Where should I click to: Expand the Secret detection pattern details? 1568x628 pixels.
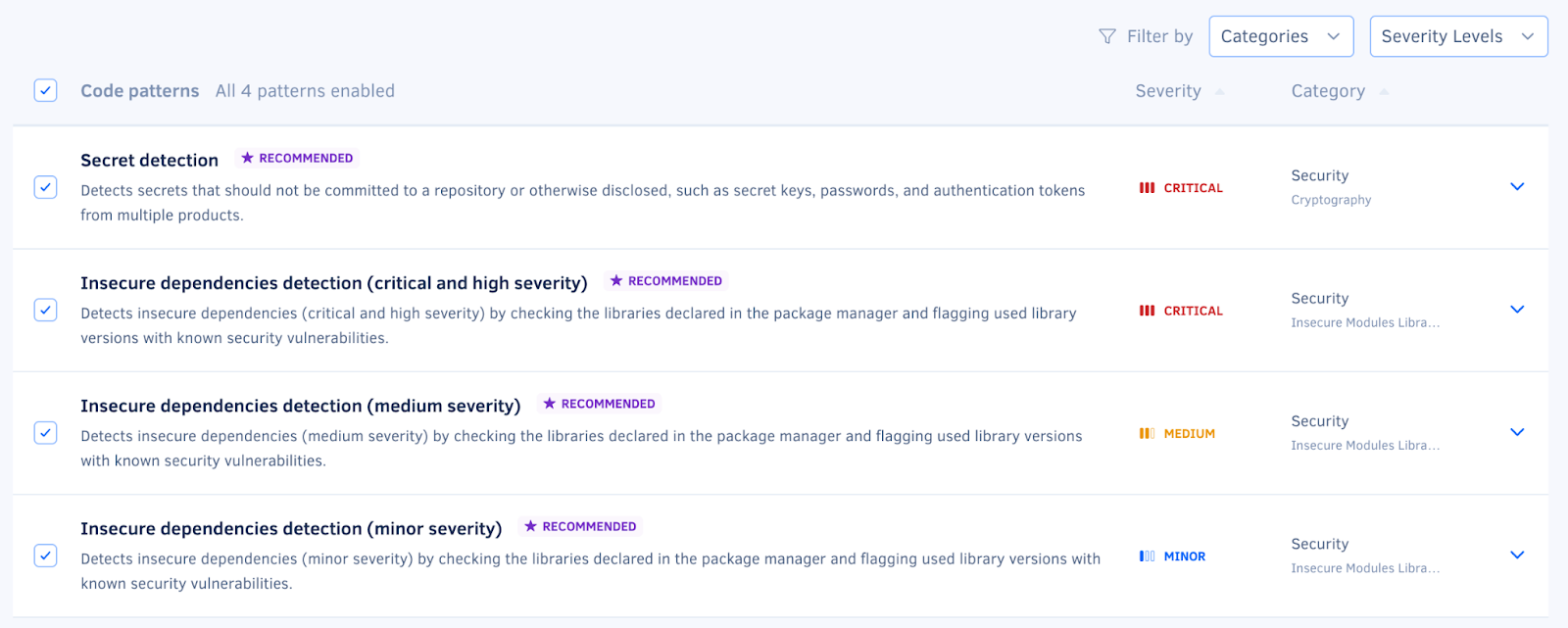click(1517, 187)
